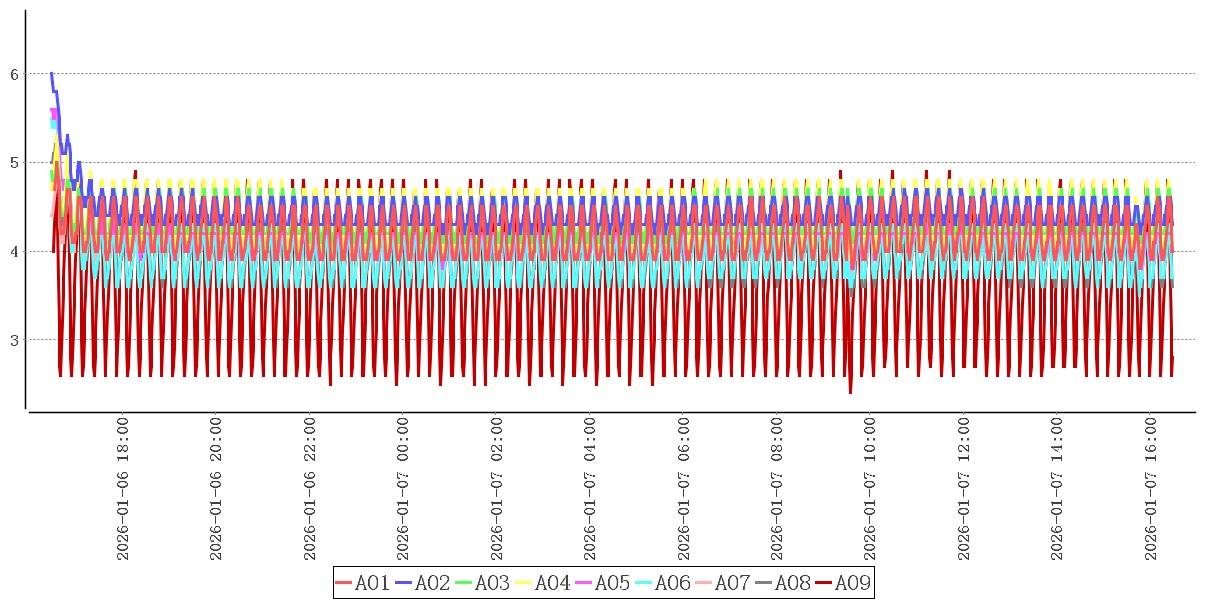The width and height of the screenshot is (1207, 600).
Task: Click the y-axis value label 3
Action: pos(15,340)
